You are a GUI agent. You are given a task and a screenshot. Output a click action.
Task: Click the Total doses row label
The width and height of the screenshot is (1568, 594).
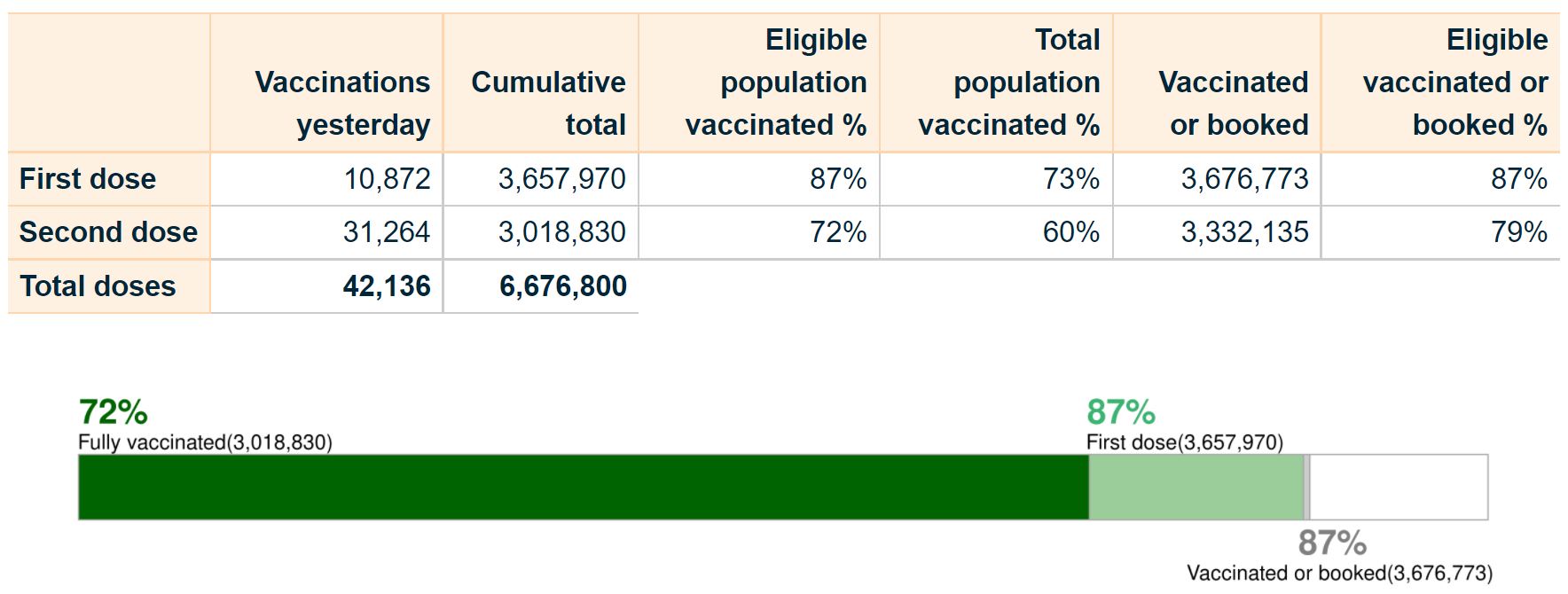(x=98, y=286)
